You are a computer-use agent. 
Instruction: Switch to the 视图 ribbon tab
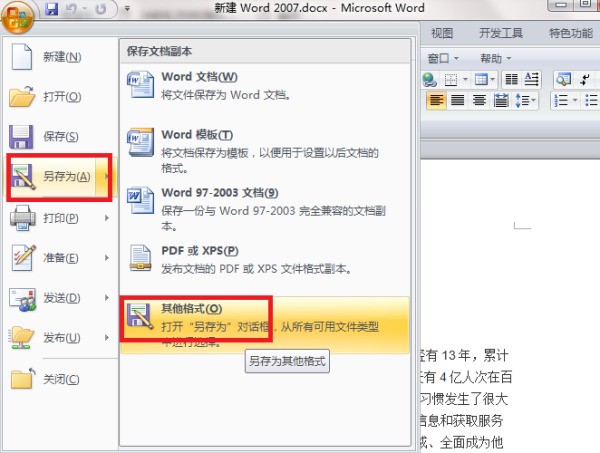click(x=442, y=33)
